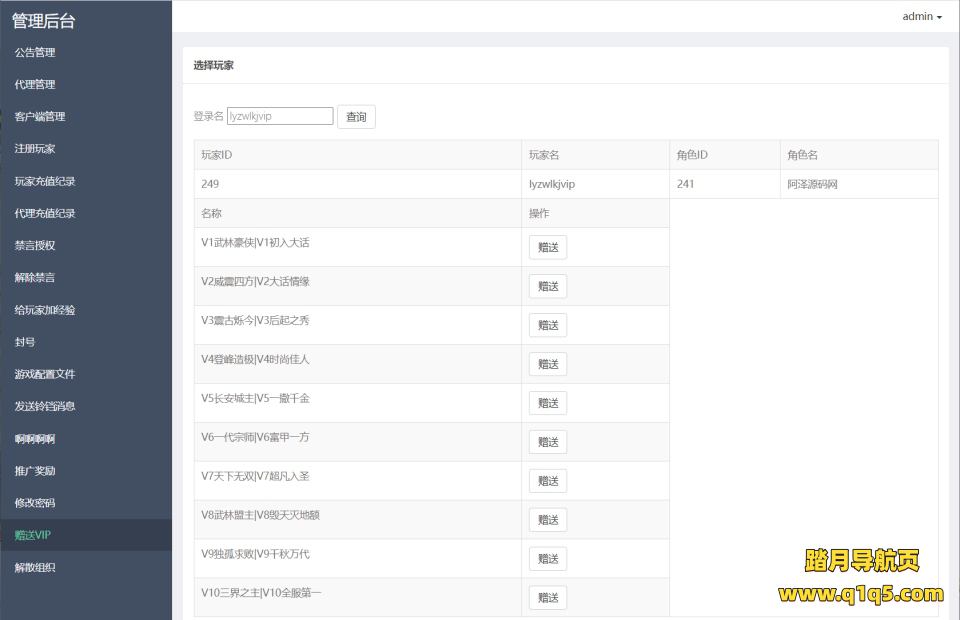Open 游戏配置文件 page
This screenshot has height=620, width=960.
[x=45, y=374]
